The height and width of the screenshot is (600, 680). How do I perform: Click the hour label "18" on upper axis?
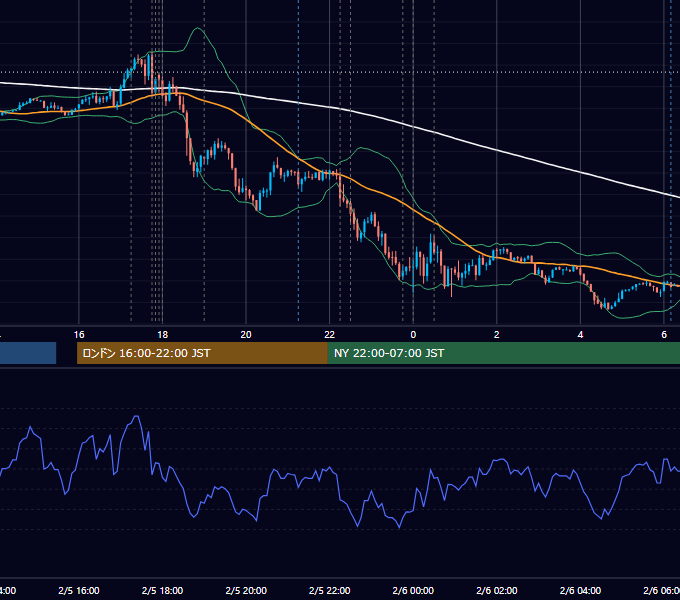[x=163, y=335]
